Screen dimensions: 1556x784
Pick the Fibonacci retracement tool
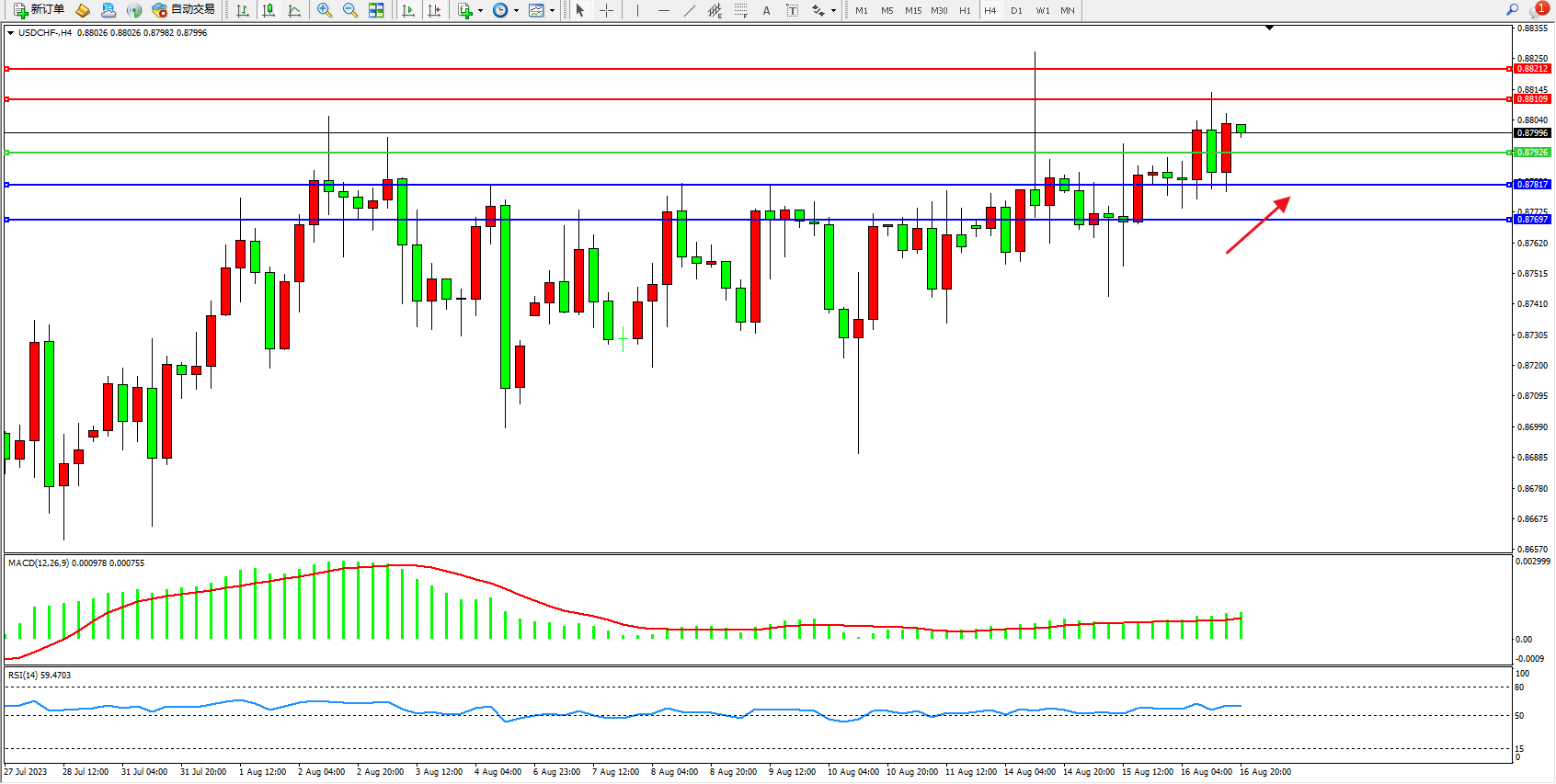pos(741,10)
